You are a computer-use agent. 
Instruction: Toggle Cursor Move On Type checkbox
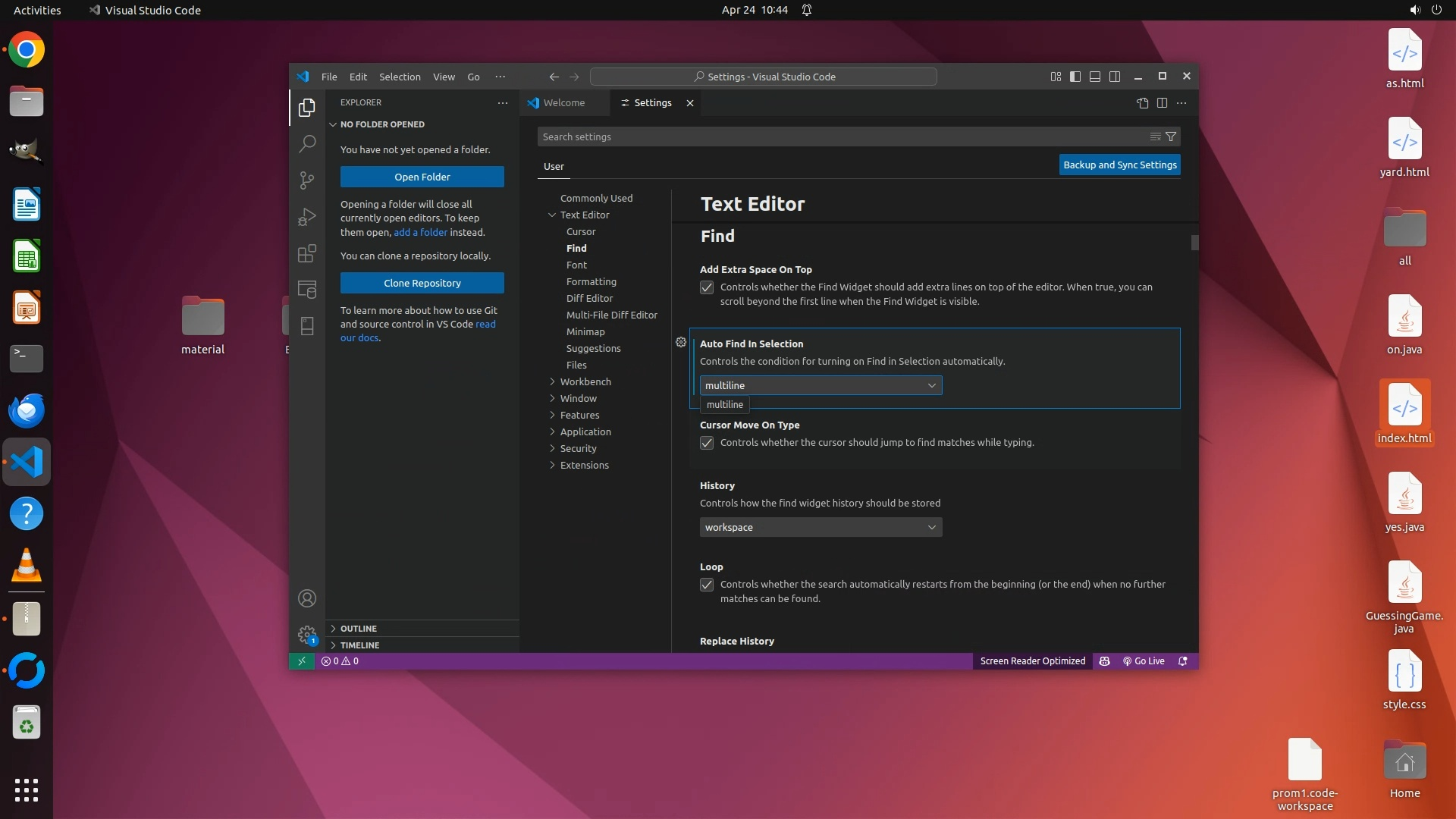click(x=707, y=443)
